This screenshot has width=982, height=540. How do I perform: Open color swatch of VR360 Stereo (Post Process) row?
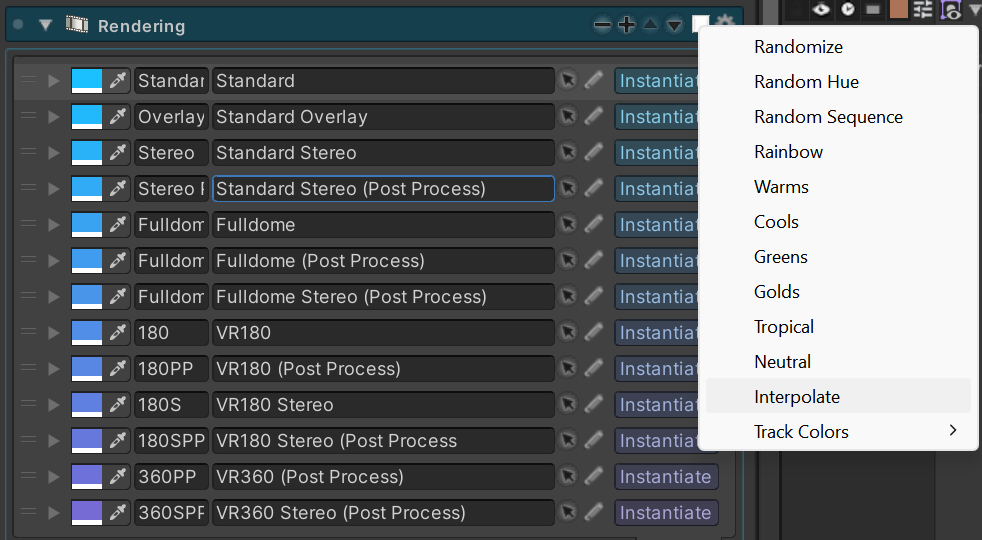pyautogui.click(x=86, y=513)
